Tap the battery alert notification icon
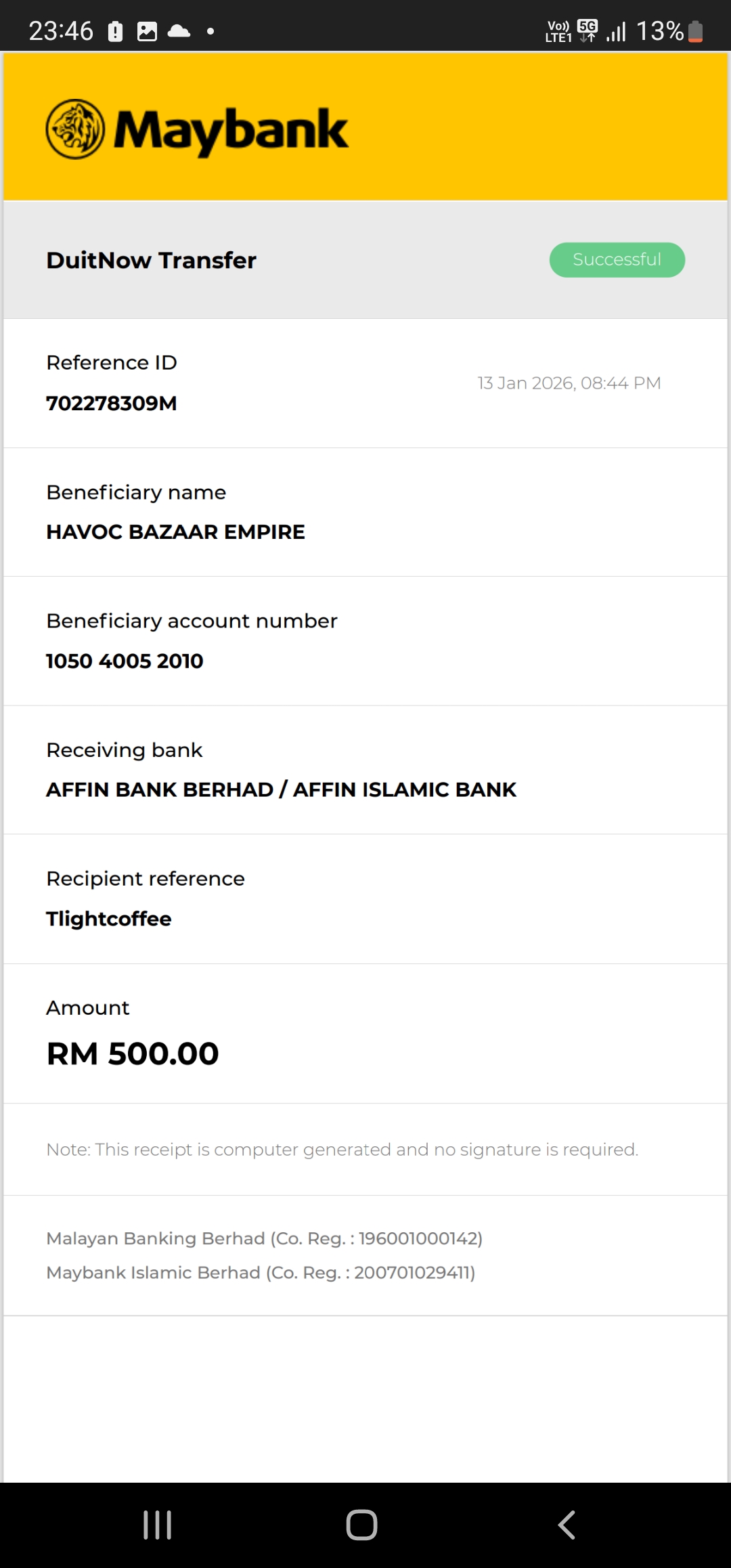Viewport: 731px width, 1568px height. 116,31
